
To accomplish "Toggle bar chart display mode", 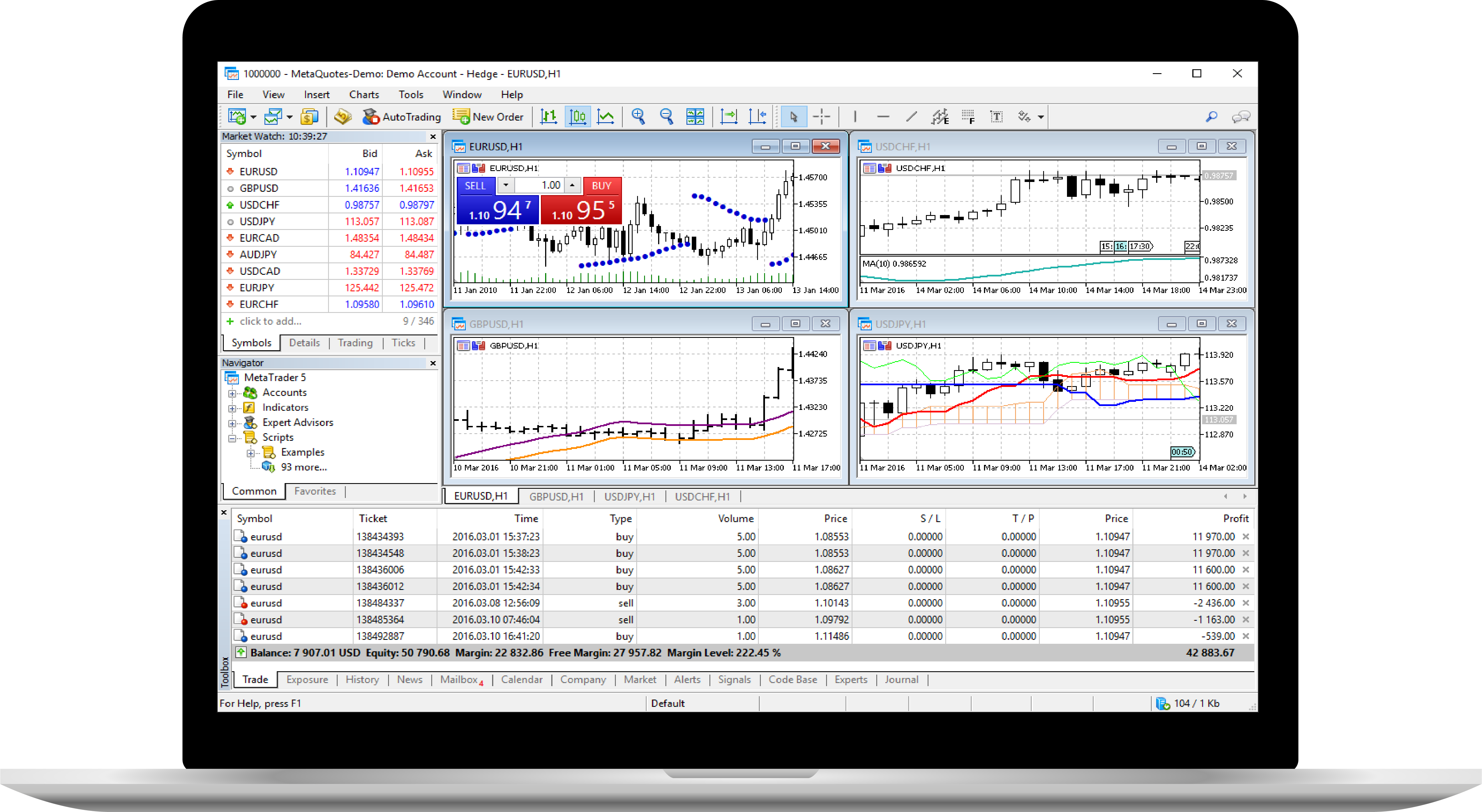I will pos(549,117).
